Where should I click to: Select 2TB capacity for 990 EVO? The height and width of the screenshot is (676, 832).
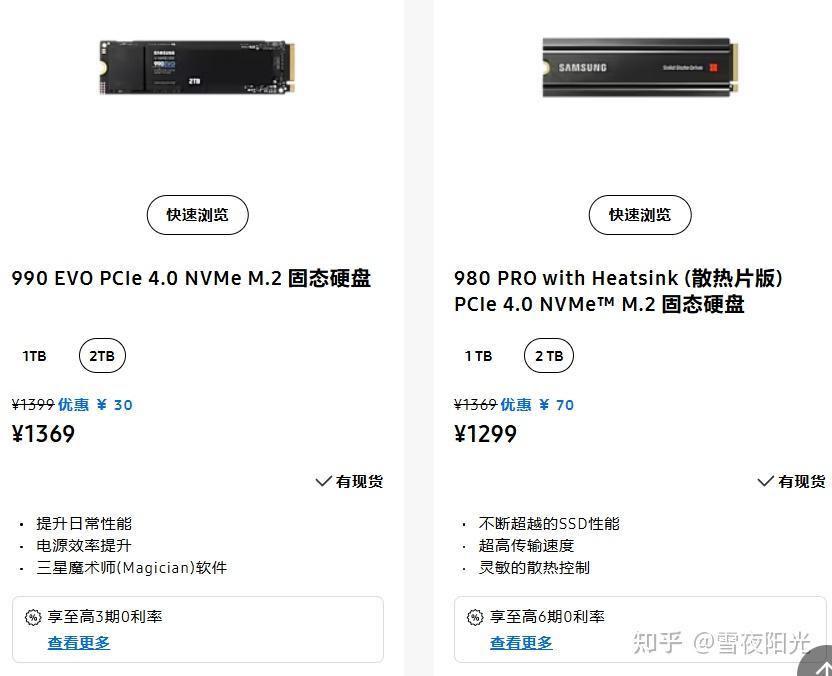tap(102, 356)
